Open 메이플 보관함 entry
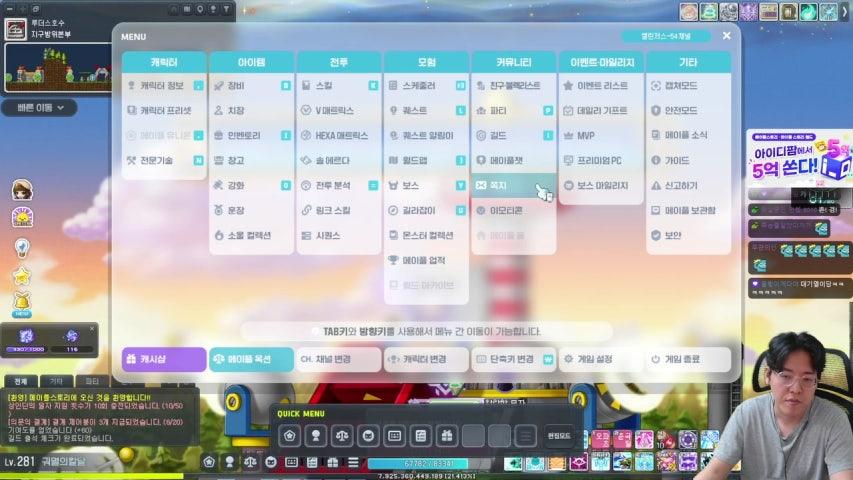The image size is (853, 480). pyautogui.click(x=689, y=211)
